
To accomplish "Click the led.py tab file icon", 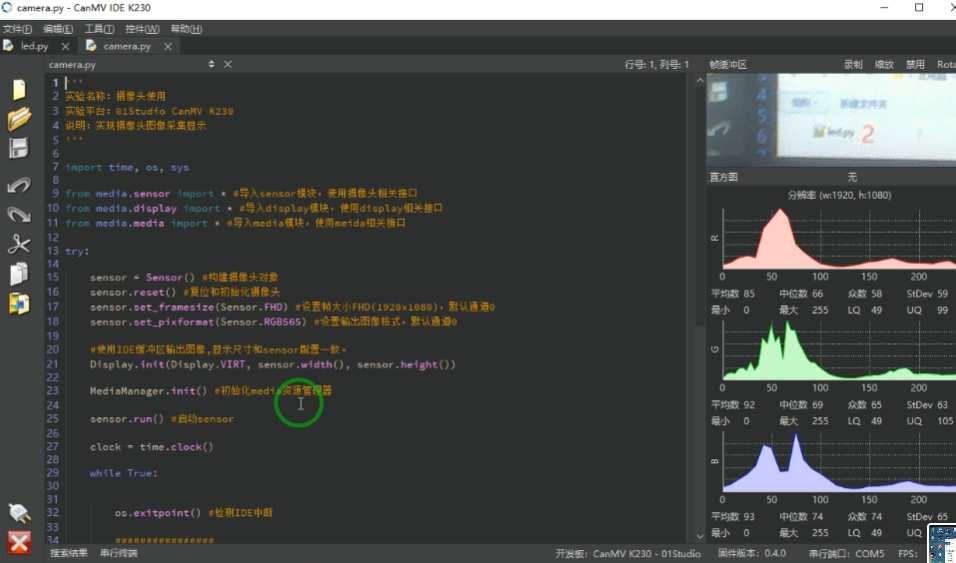I will pyautogui.click(x=9, y=46).
